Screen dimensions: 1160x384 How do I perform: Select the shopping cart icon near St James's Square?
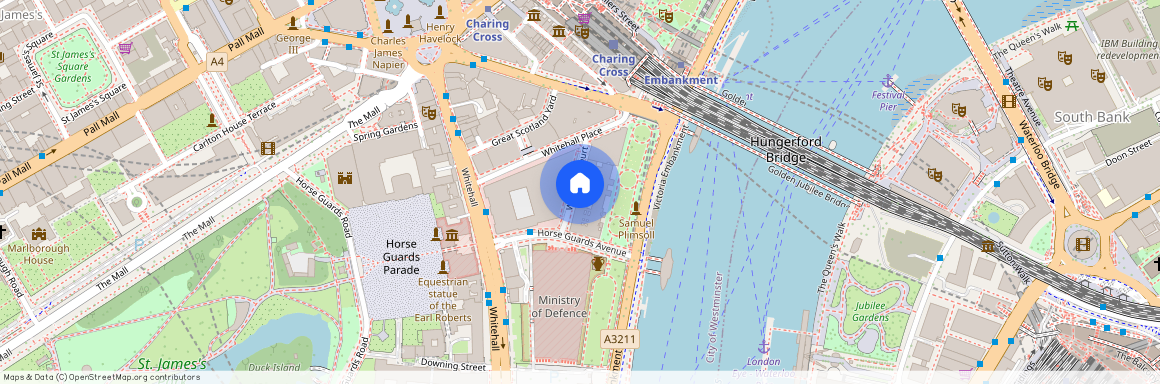tap(125, 49)
